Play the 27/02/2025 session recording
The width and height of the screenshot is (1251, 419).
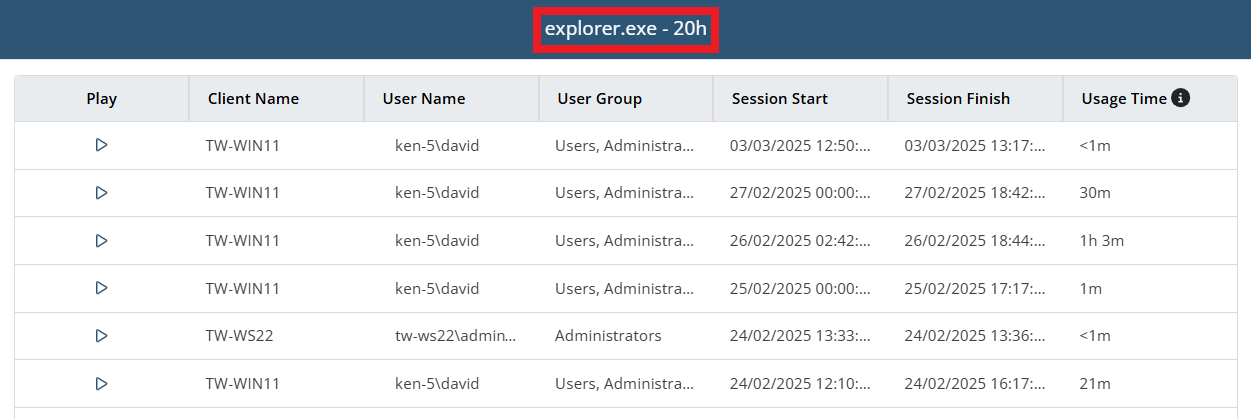[101, 193]
